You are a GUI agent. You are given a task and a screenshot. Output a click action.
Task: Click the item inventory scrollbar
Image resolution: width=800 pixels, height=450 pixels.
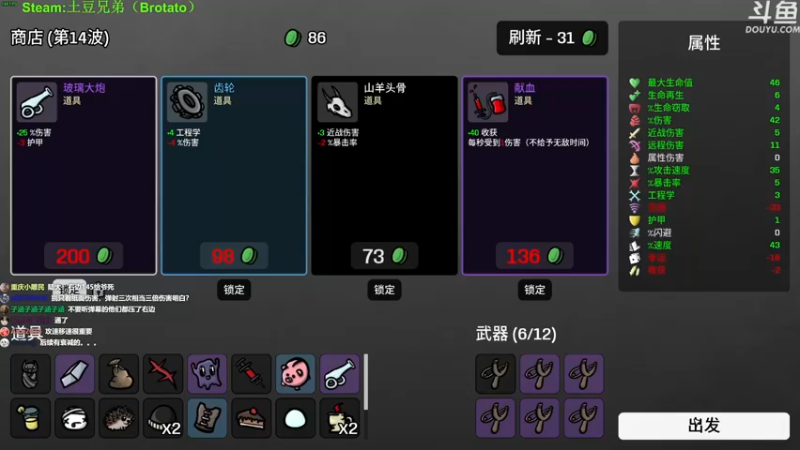[x=365, y=382]
